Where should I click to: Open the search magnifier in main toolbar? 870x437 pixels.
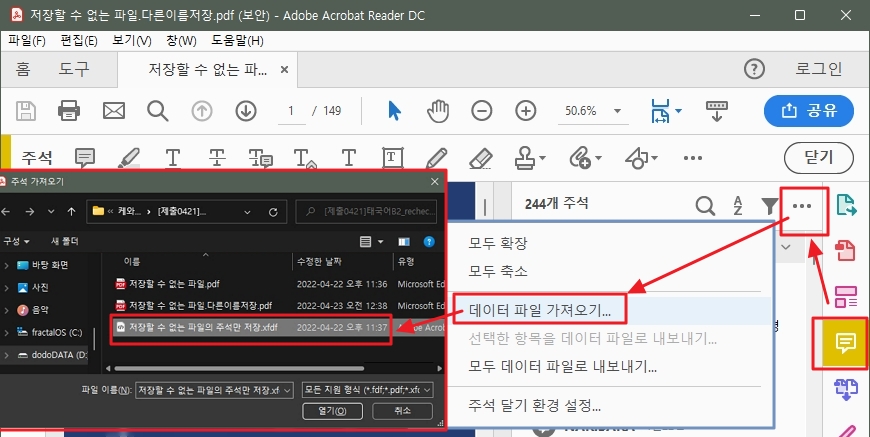click(x=158, y=111)
